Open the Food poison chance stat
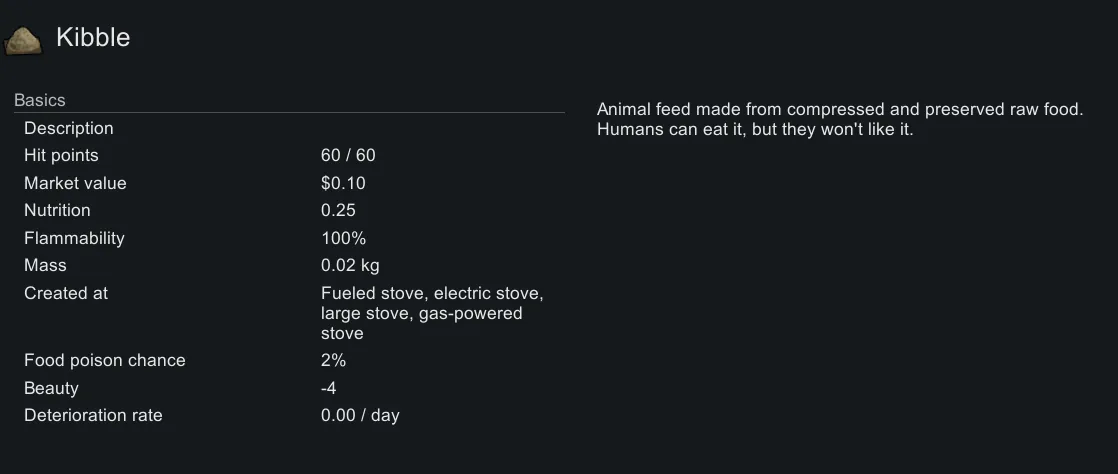 pyautogui.click(x=105, y=360)
